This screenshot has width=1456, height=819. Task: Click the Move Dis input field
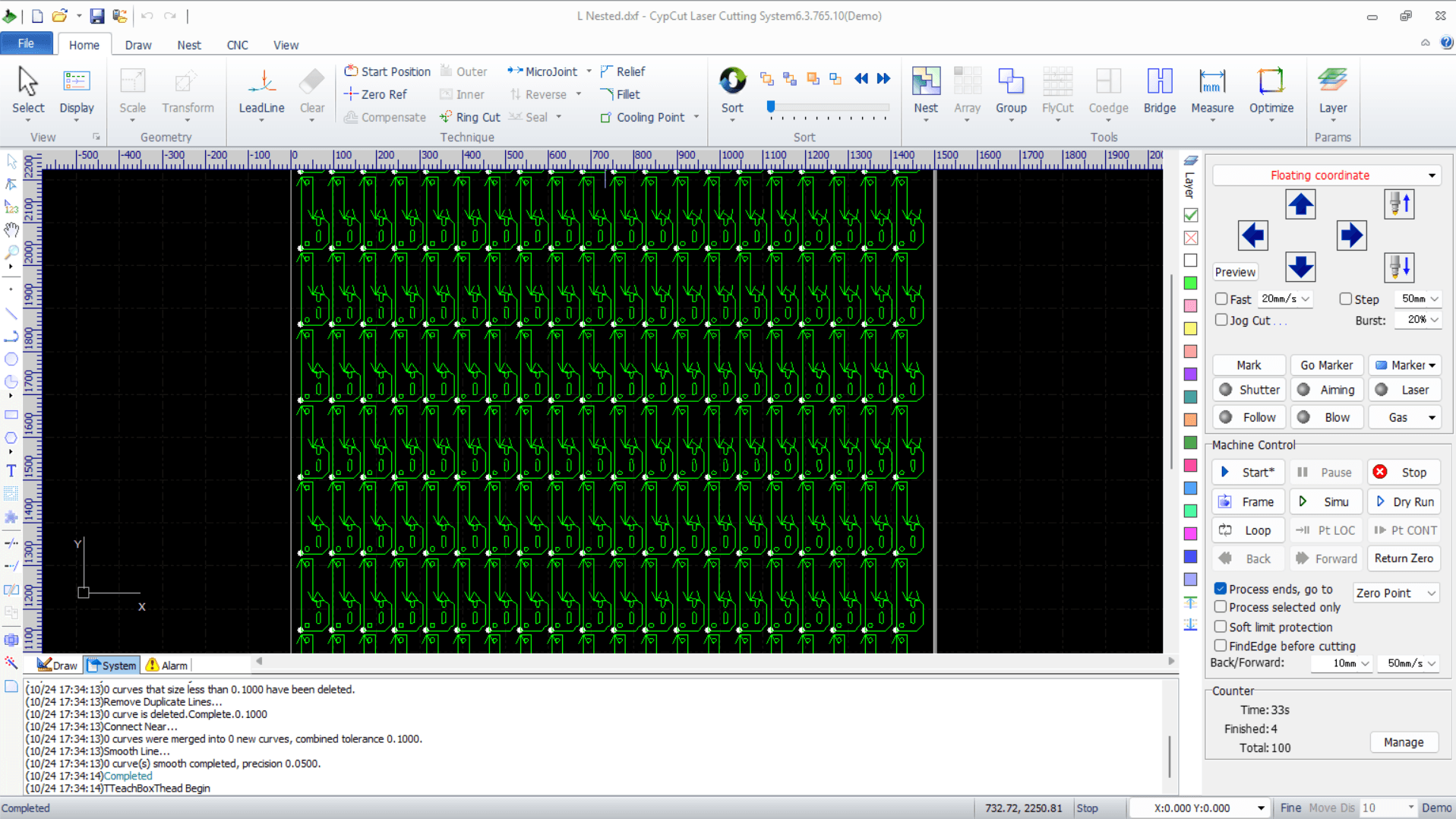click(1389, 808)
